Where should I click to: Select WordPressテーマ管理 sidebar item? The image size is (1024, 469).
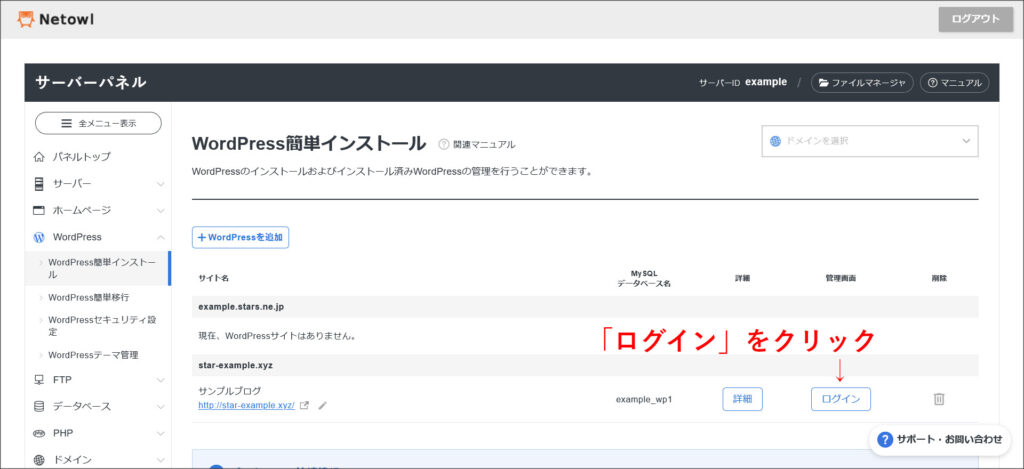tap(93, 355)
